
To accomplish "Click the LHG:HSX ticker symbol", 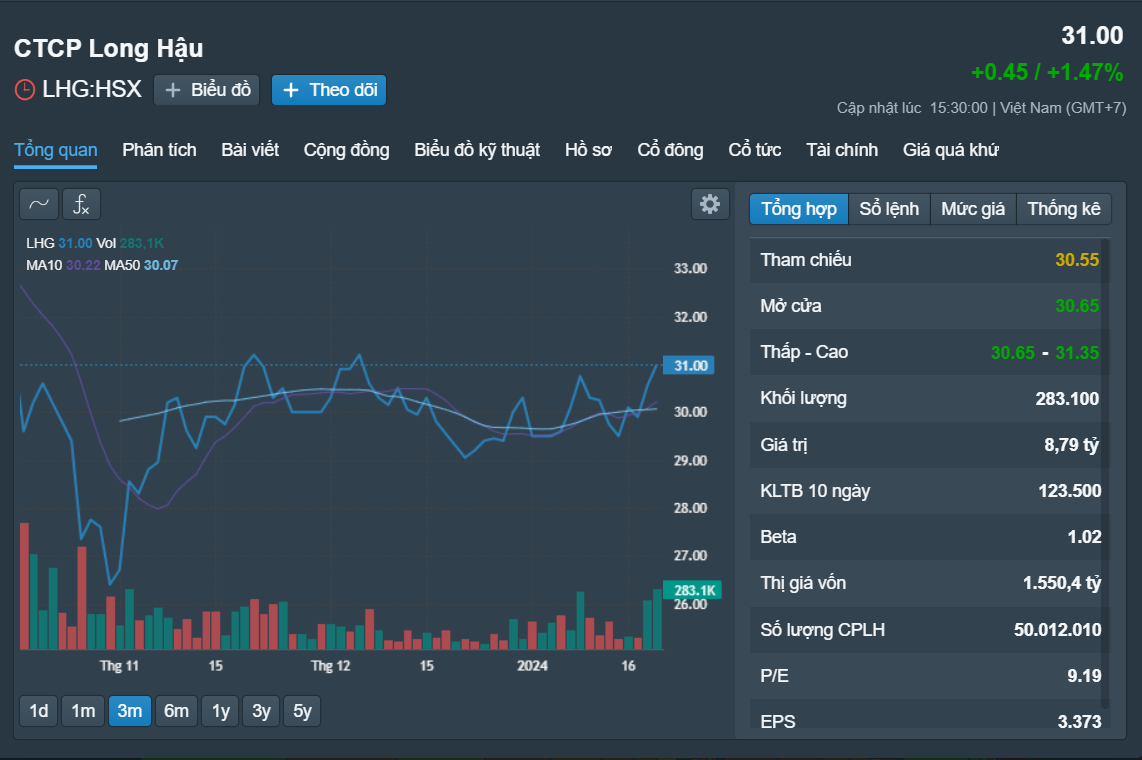I will click(x=92, y=90).
